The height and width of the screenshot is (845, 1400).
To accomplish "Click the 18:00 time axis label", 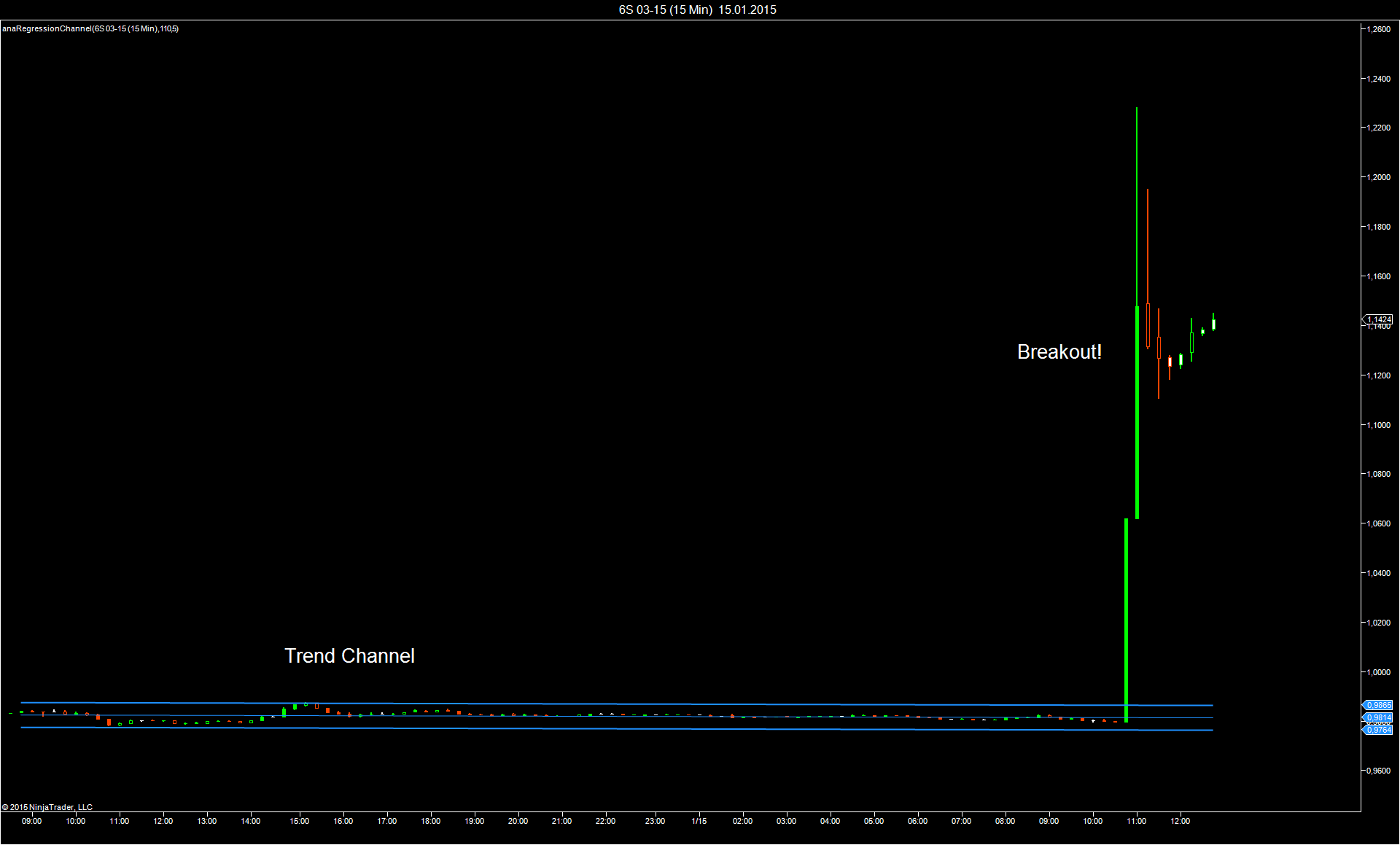I will 431,821.
